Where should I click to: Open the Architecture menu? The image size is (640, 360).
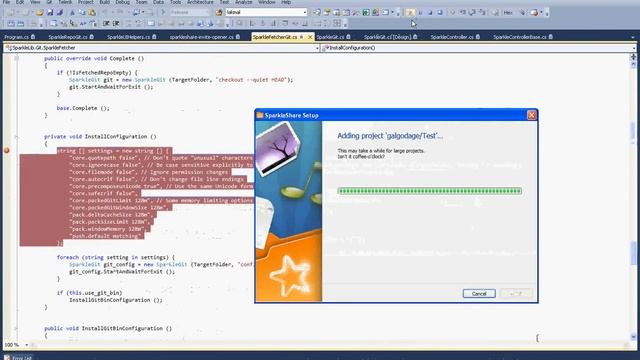[200, 2]
